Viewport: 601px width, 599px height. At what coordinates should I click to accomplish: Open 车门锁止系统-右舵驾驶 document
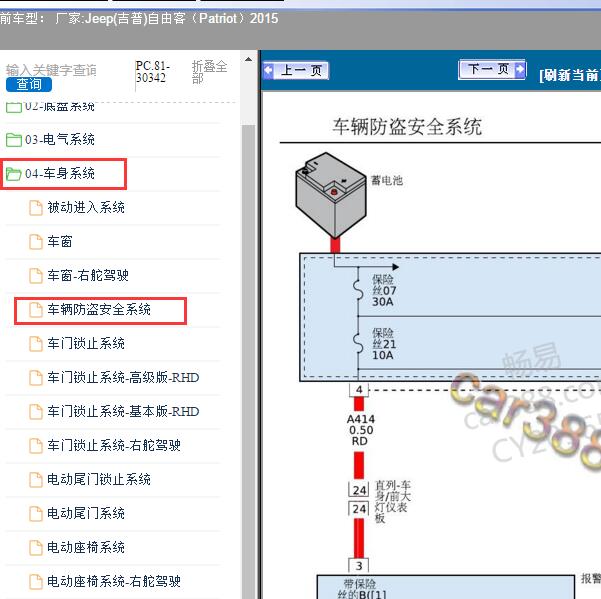coord(114,445)
